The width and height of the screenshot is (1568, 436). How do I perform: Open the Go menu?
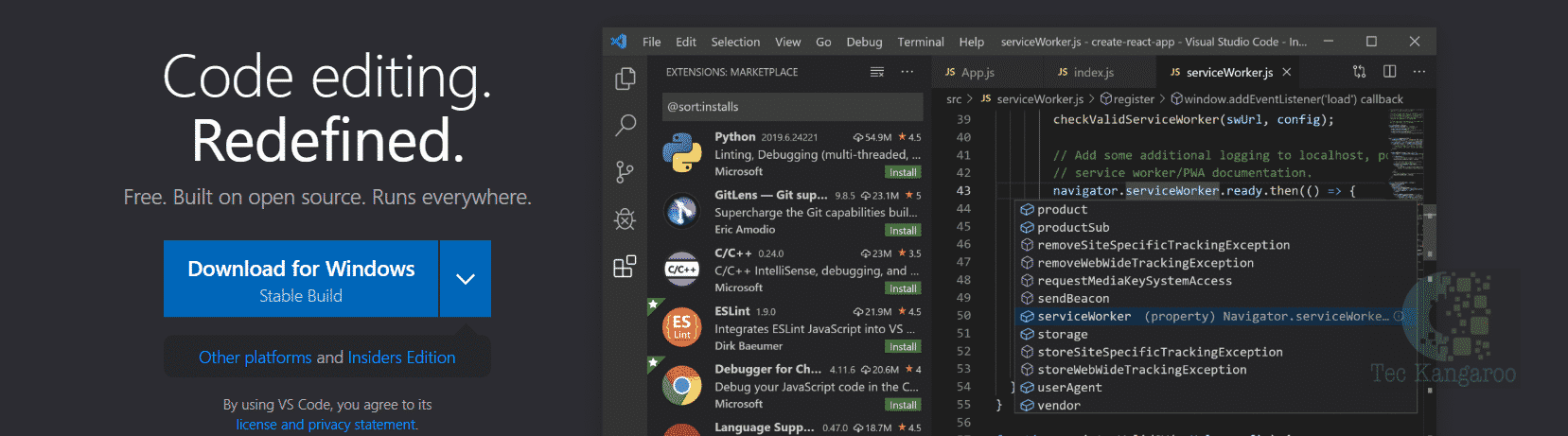tap(823, 42)
